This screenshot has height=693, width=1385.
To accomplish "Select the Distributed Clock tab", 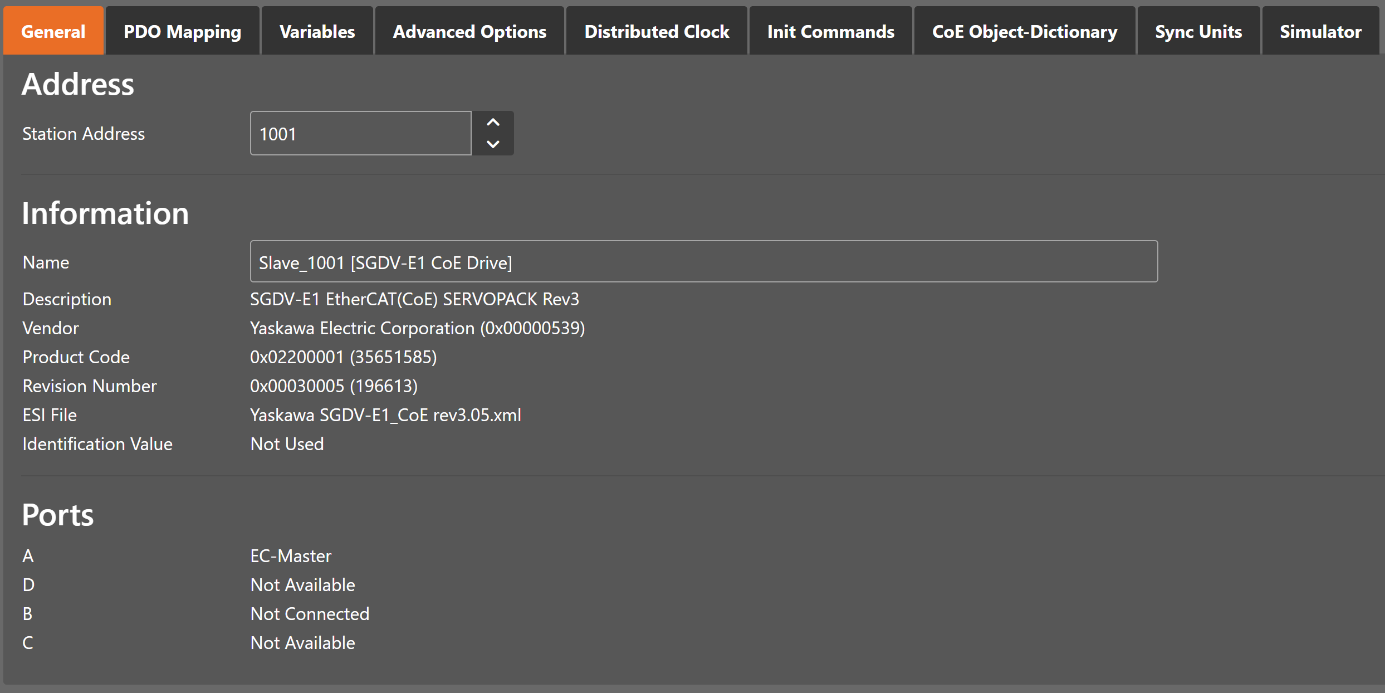I will pos(657,31).
